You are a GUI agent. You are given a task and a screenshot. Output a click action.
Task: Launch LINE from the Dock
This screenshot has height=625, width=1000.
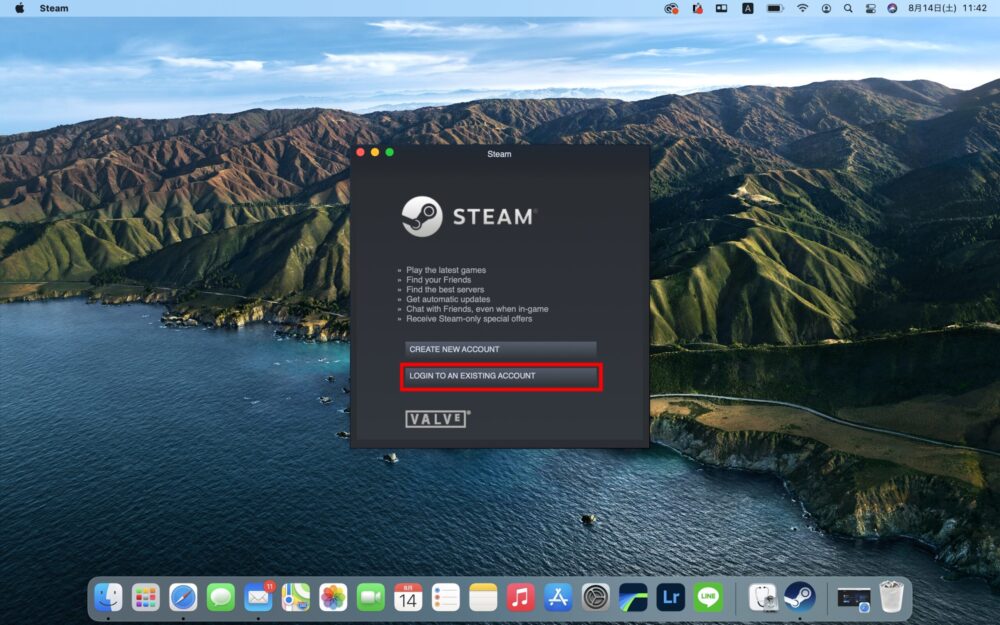tap(708, 598)
